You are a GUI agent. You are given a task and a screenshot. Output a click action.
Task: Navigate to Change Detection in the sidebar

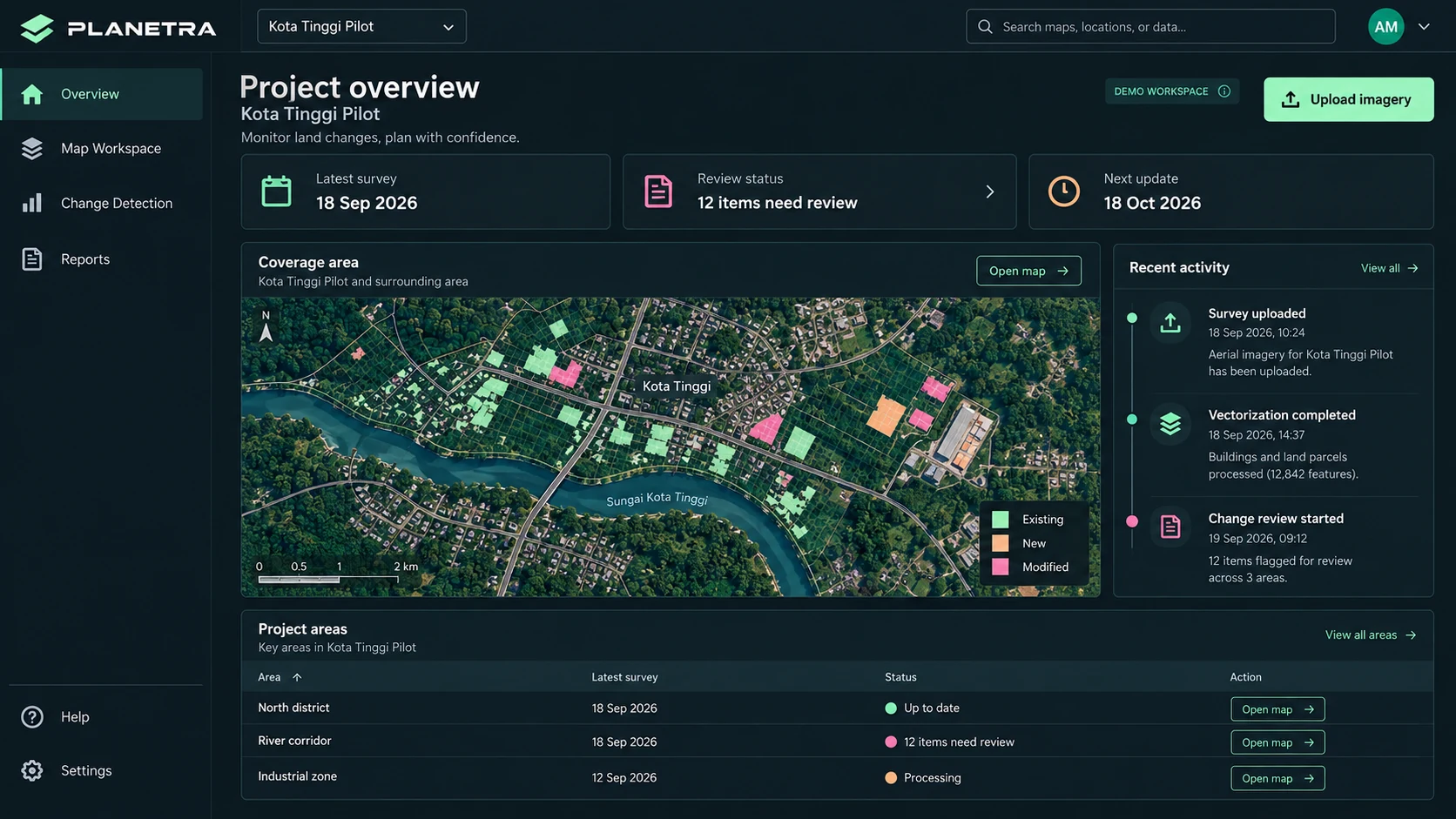point(102,204)
